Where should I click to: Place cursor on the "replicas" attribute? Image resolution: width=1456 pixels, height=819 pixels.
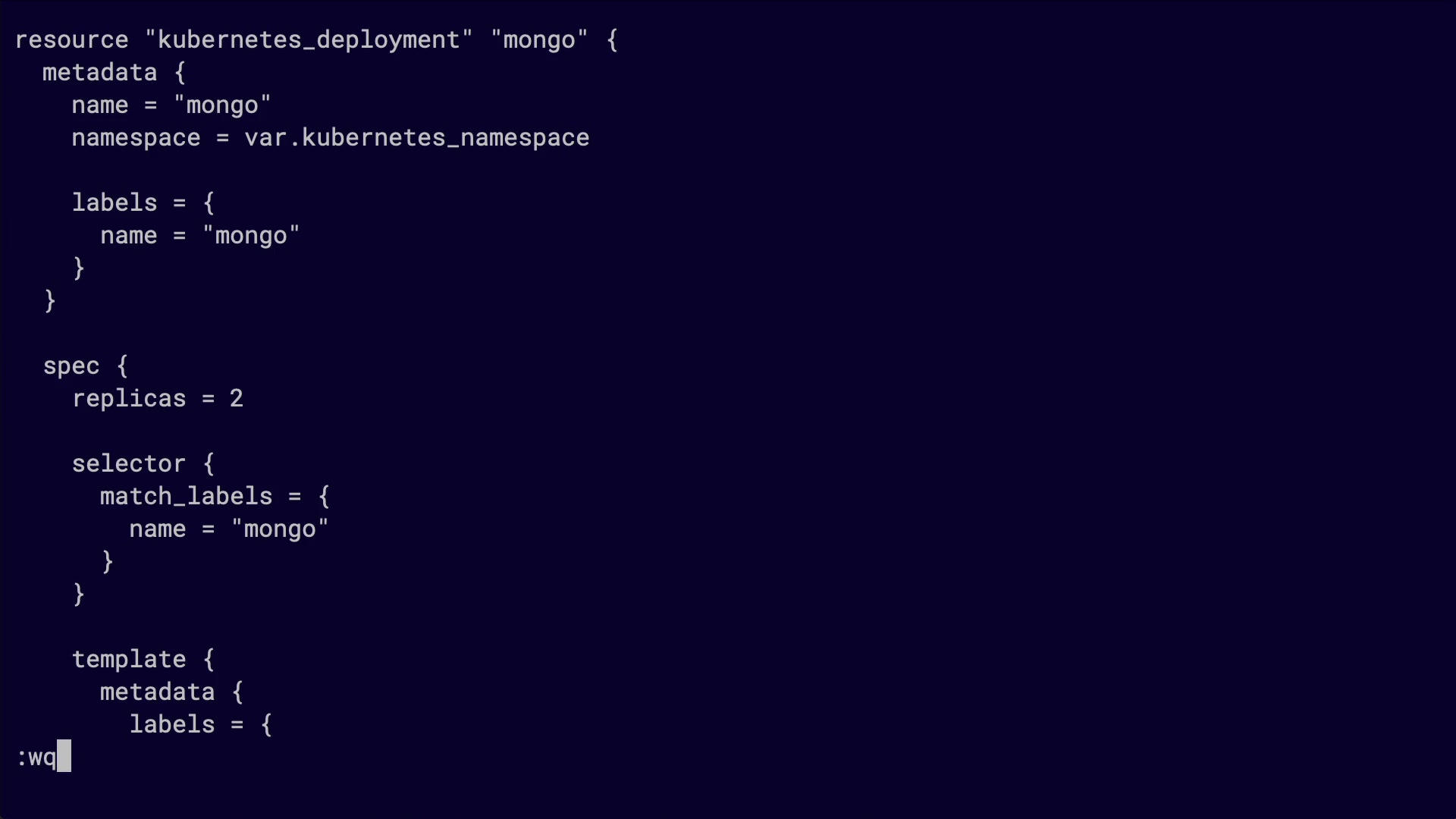pyautogui.click(x=129, y=399)
